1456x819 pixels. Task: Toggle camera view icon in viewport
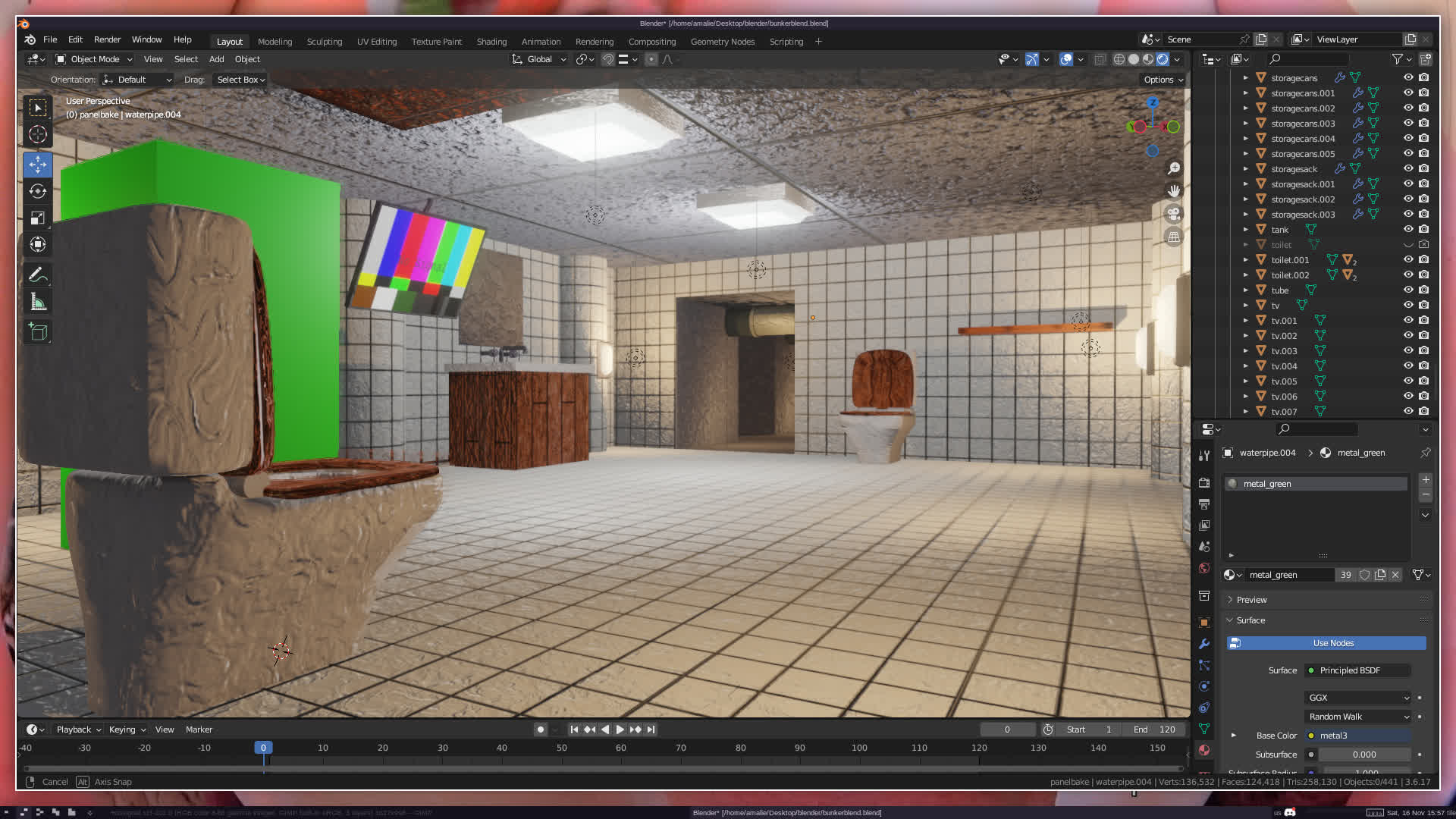tap(1174, 214)
